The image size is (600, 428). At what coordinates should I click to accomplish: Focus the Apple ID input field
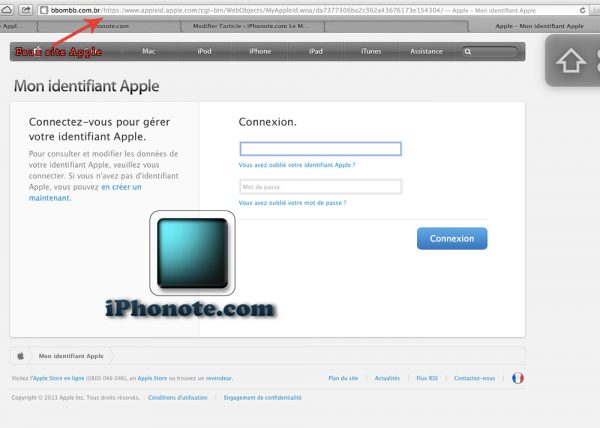321,149
